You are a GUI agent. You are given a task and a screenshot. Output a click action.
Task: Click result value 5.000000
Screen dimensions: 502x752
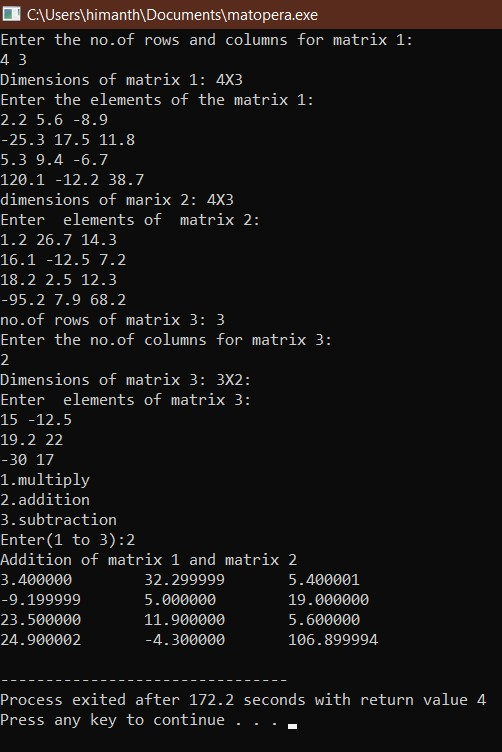coord(180,600)
